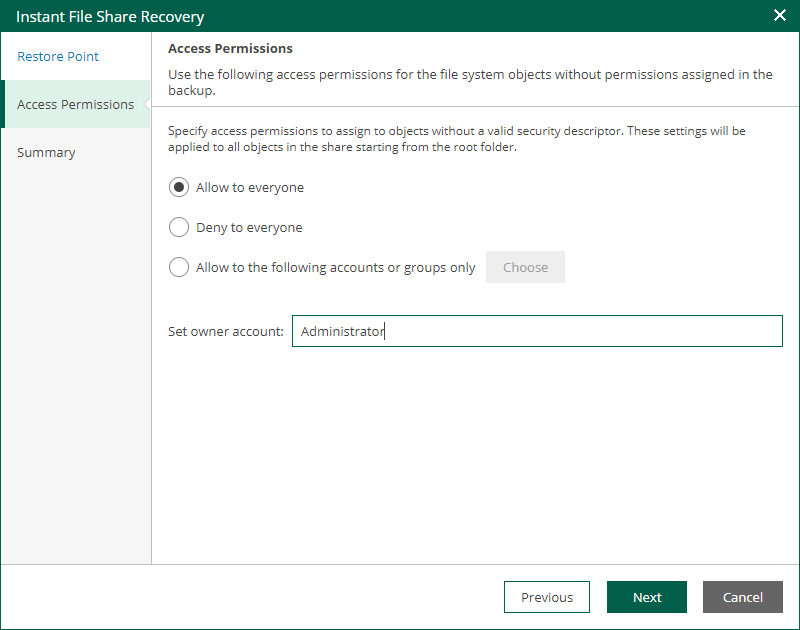Click the bold Access Permissions heading
Viewport: 800px width, 630px height.
coord(230,48)
